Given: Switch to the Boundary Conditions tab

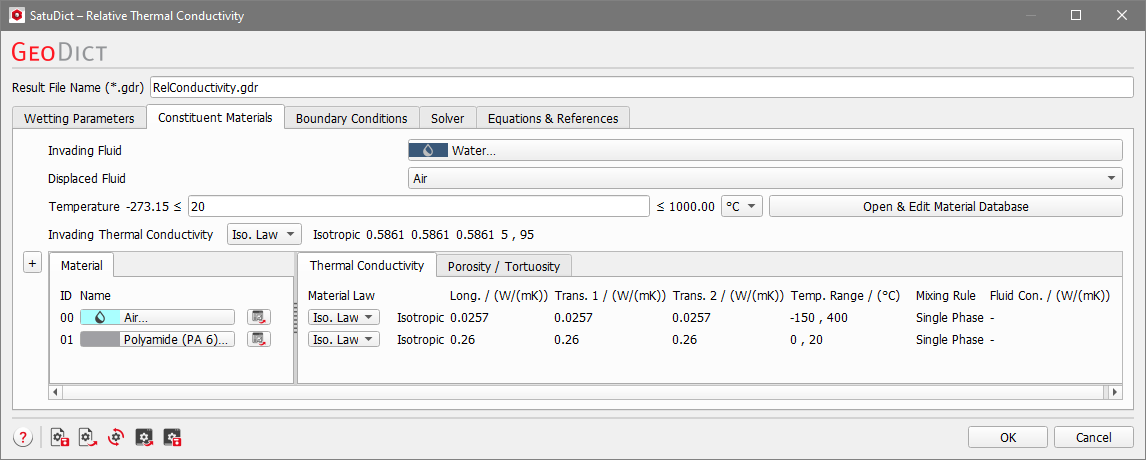Looking at the screenshot, I should (352, 118).
